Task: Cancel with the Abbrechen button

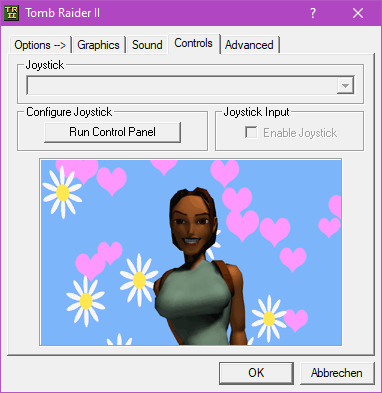Action: point(337,373)
